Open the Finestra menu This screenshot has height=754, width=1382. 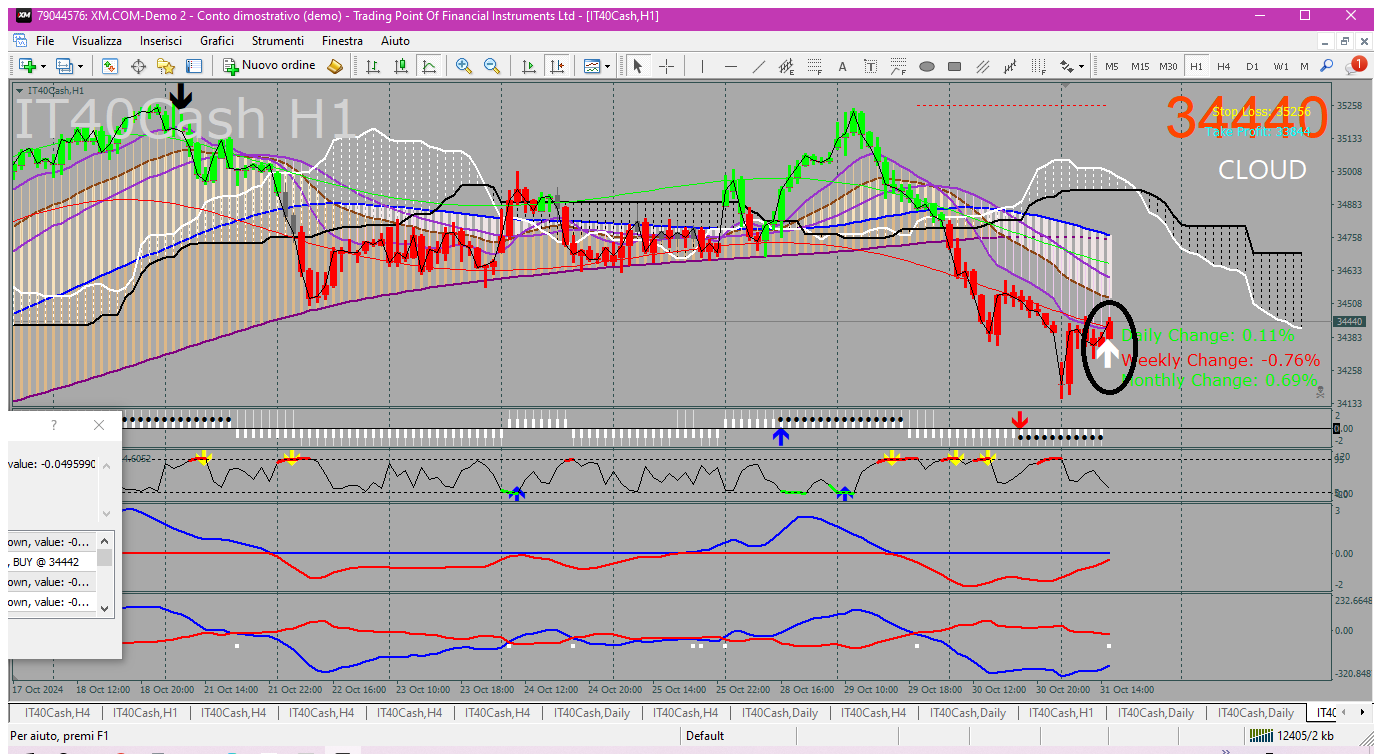(x=342, y=41)
